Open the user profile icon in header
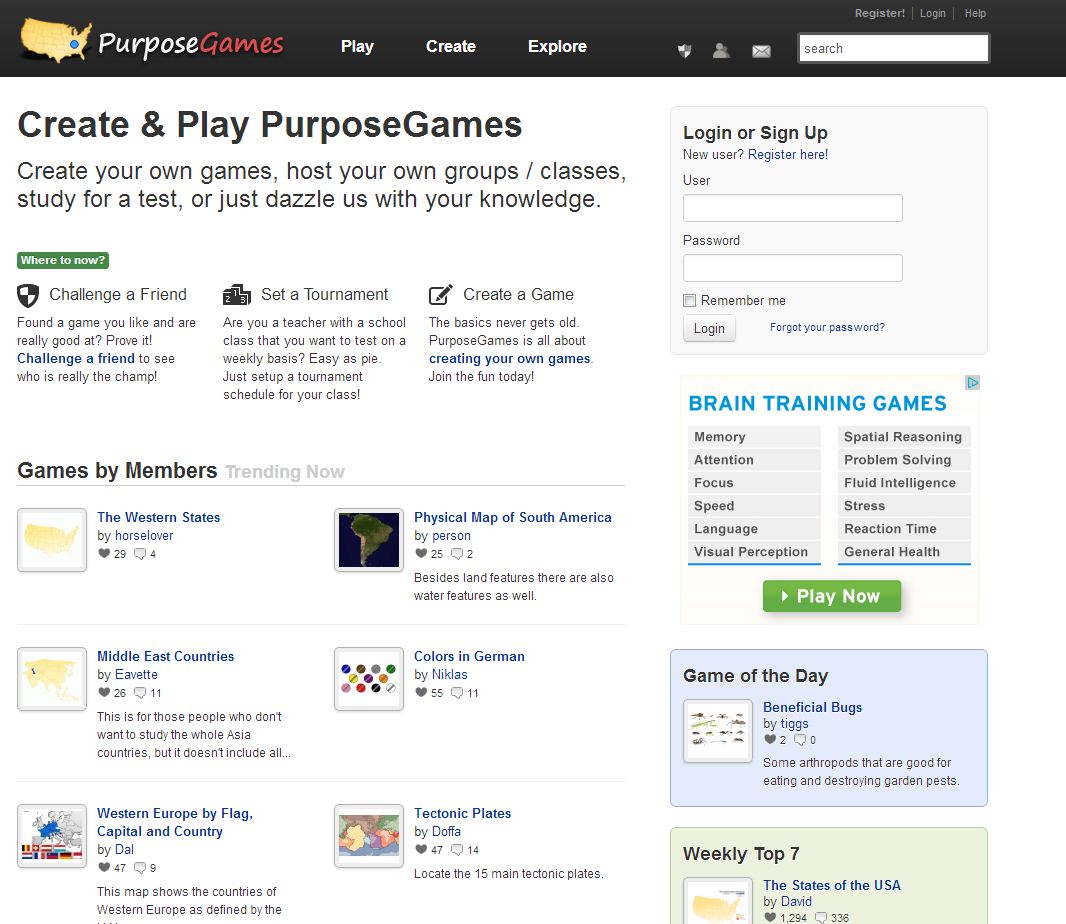The width and height of the screenshot is (1066, 924). coord(721,50)
